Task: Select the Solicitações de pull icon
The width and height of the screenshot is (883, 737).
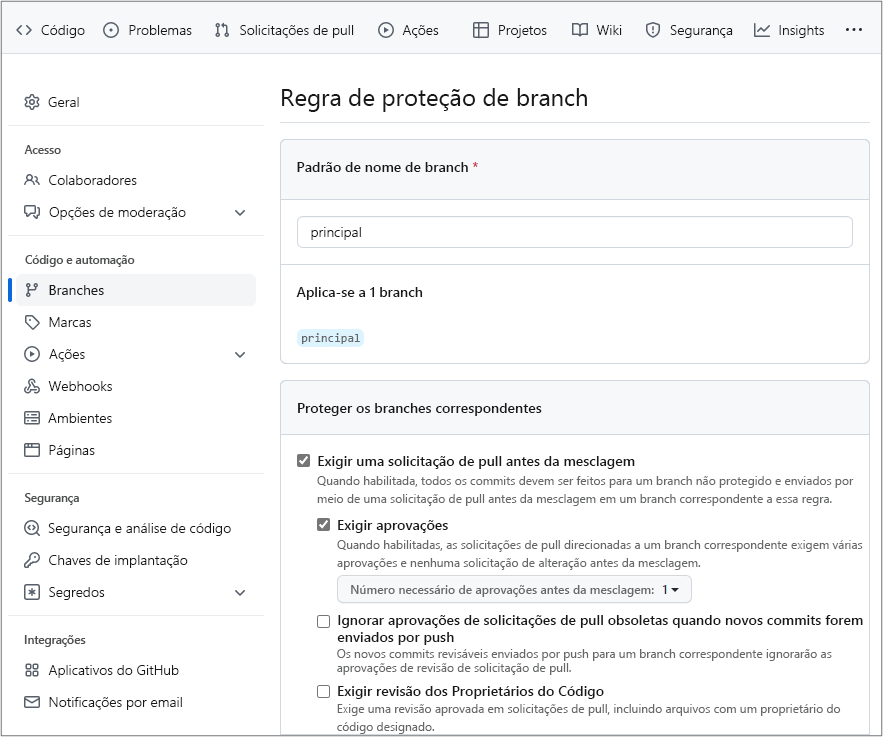Action: coord(222,30)
